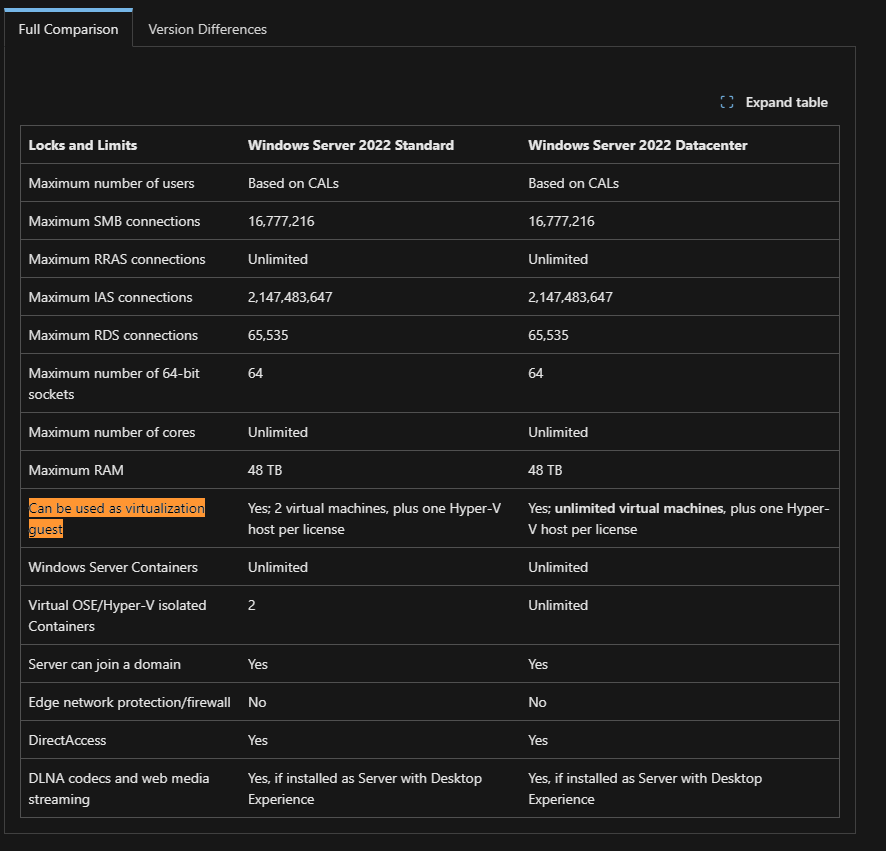Click the highlighted virtualization guest label
The image size is (886, 851).
tap(116, 518)
